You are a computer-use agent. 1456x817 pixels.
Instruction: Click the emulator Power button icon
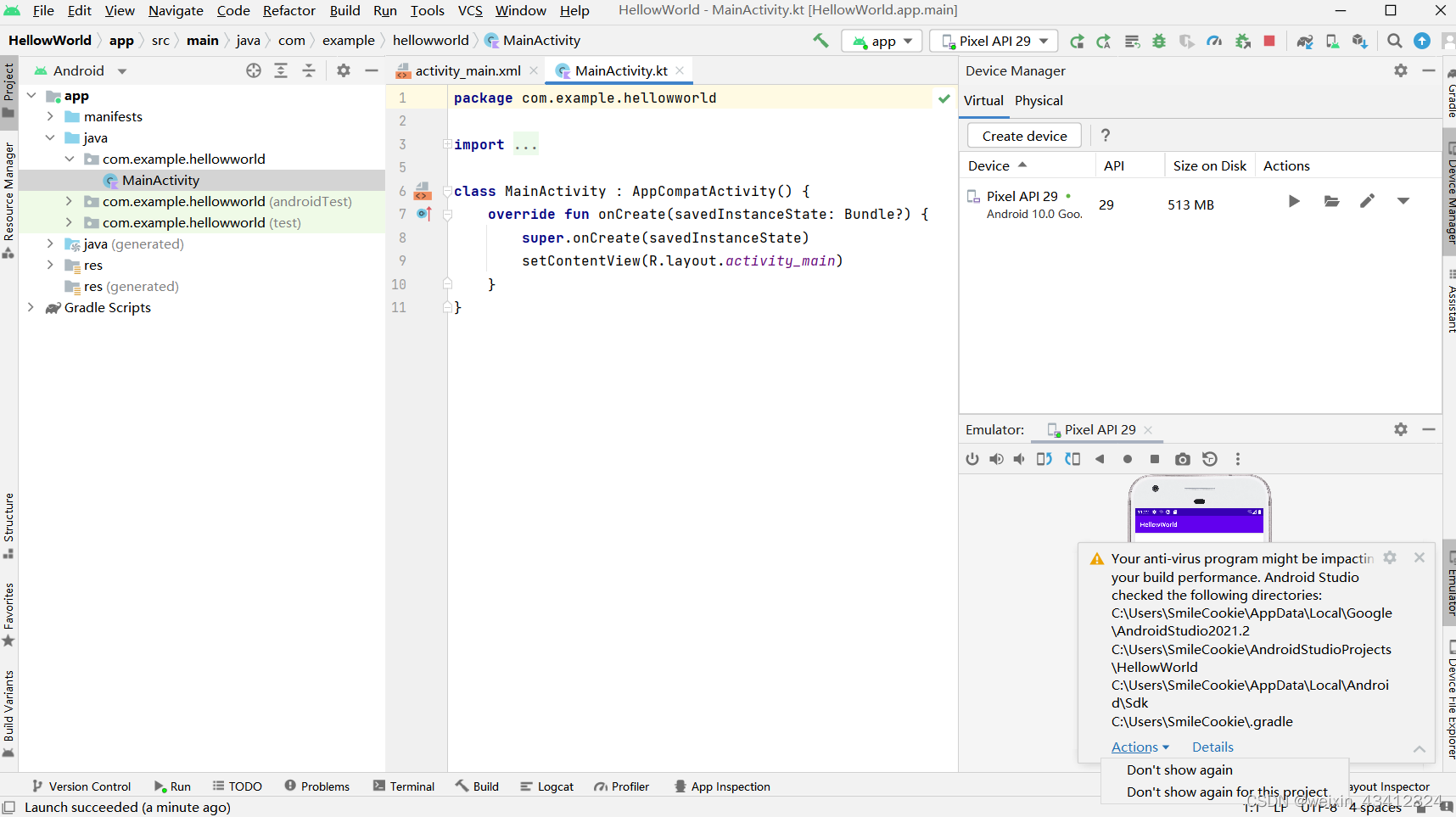(972, 459)
